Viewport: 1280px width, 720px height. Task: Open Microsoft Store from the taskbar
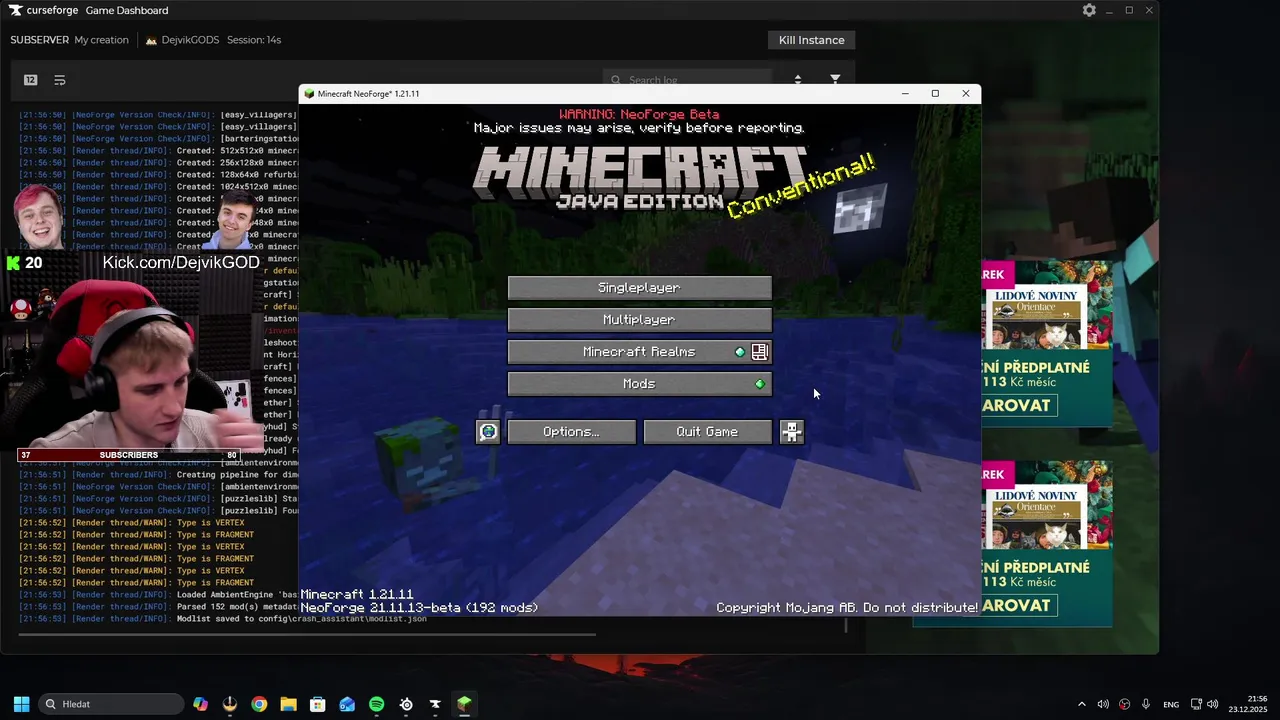[317, 704]
